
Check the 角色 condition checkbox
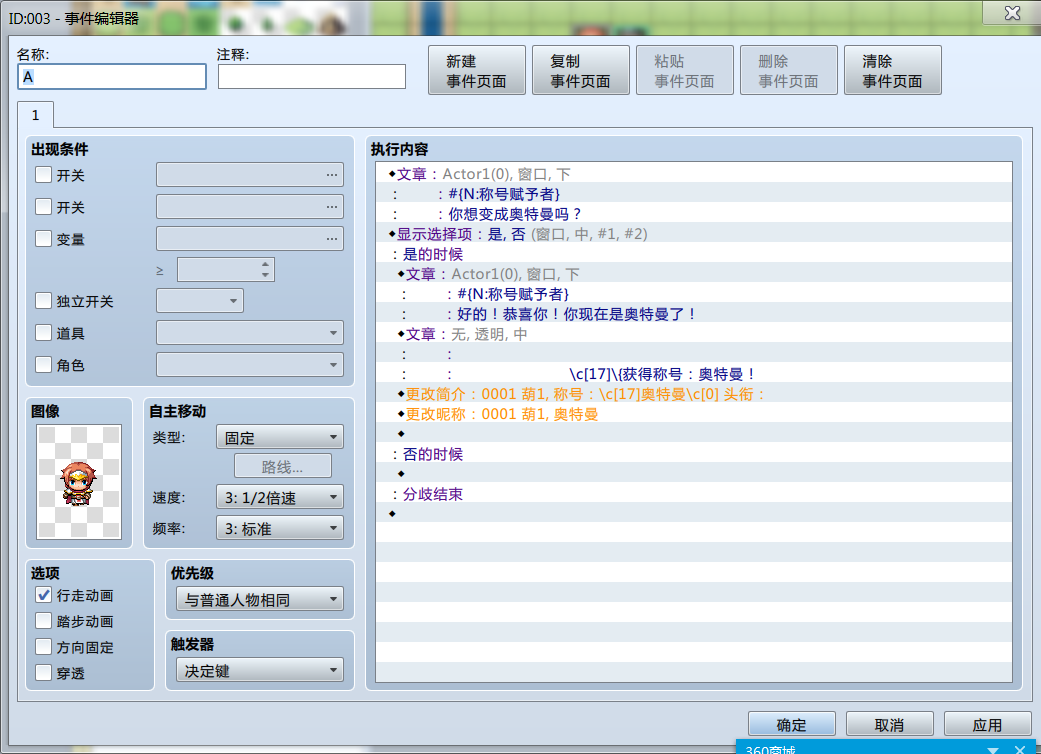[43, 364]
